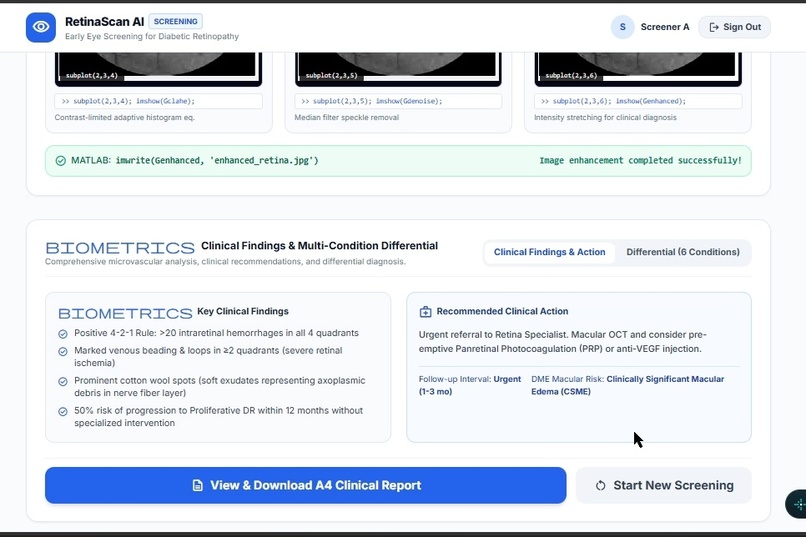Click the 'Positive 4-2-1 Rule' finding text

tap(216, 333)
